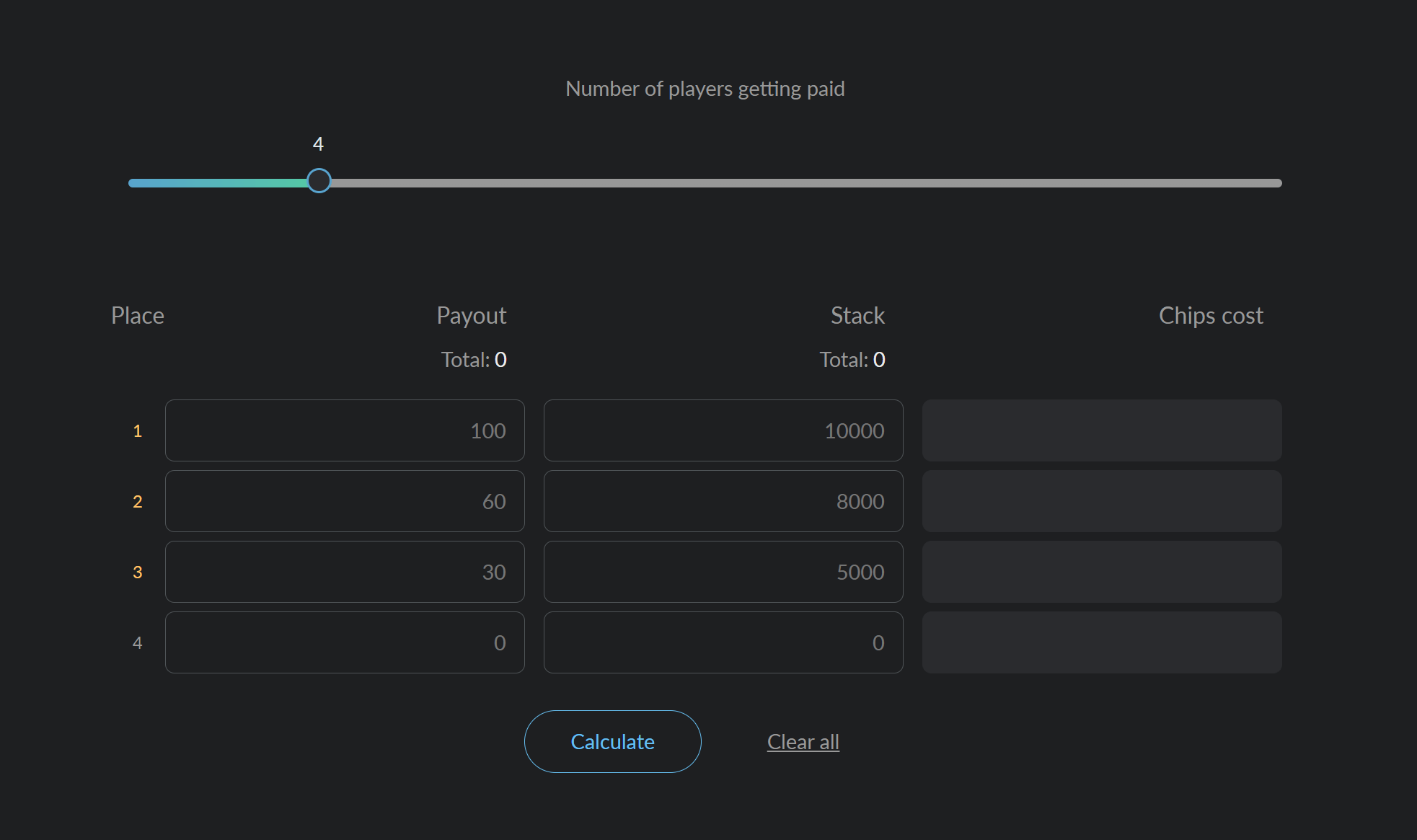Viewport: 1417px width, 840px height.
Task: Focus the fourth place Payout field
Action: (x=345, y=642)
